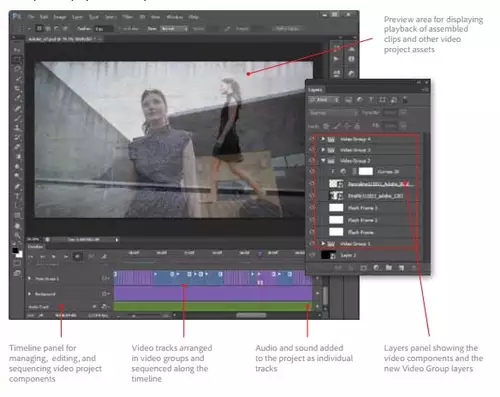Select the Pen tool
500x397 pixels.
pos(17,187)
